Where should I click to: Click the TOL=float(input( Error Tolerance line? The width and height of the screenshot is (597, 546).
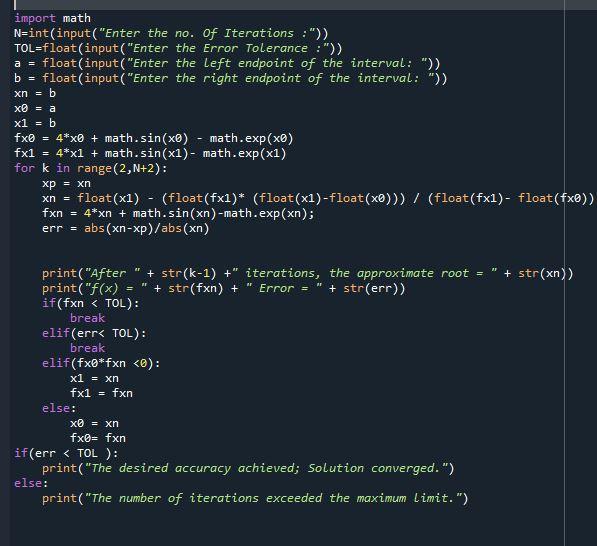pos(178,48)
